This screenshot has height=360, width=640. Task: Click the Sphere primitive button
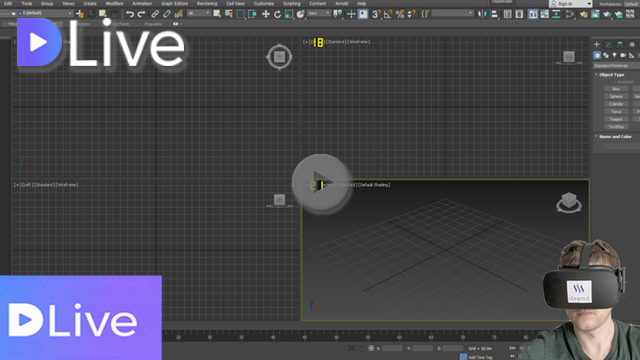(x=616, y=97)
